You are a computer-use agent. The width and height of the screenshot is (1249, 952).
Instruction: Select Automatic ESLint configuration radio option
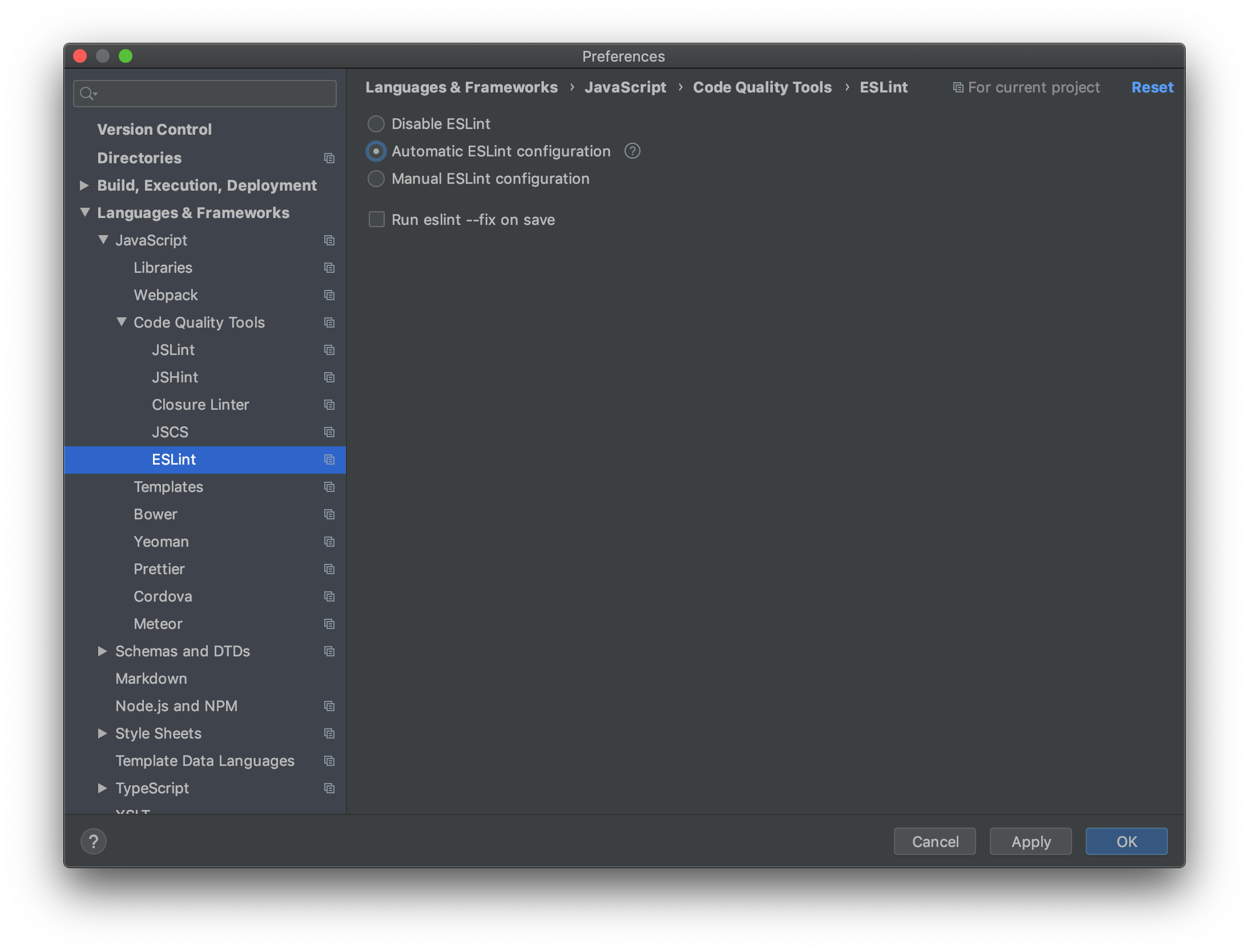pyautogui.click(x=376, y=151)
